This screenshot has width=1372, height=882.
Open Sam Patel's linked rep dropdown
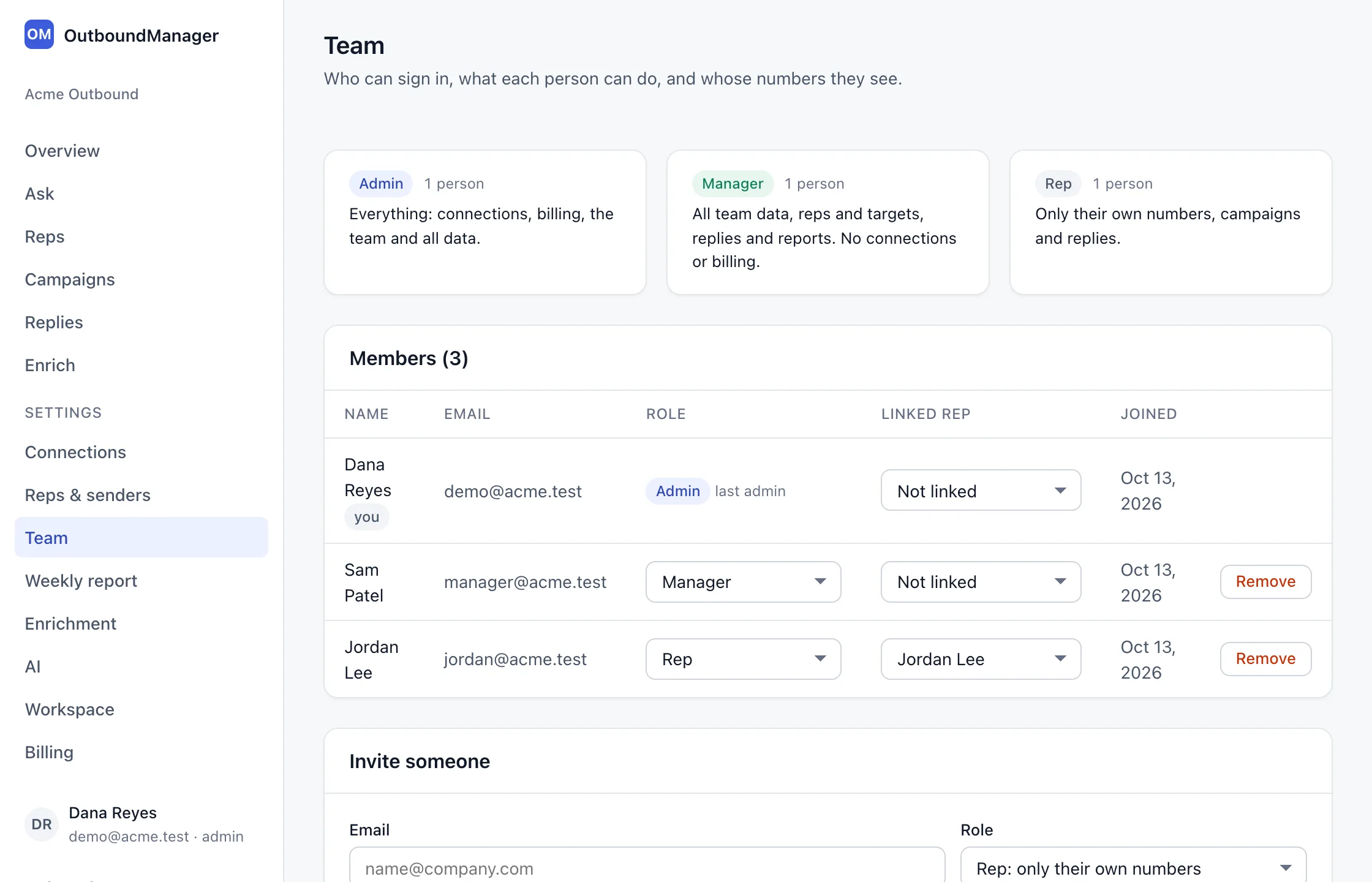coord(981,582)
